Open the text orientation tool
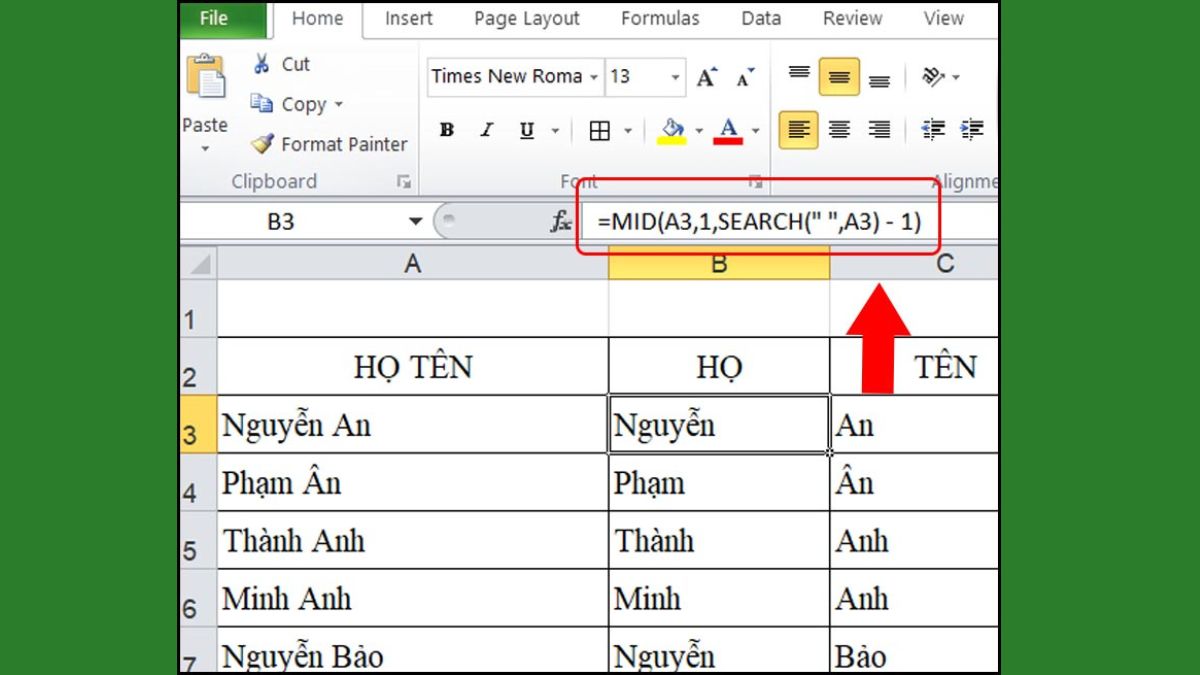Viewport: 1200px width, 675px height. click(933, 77)
